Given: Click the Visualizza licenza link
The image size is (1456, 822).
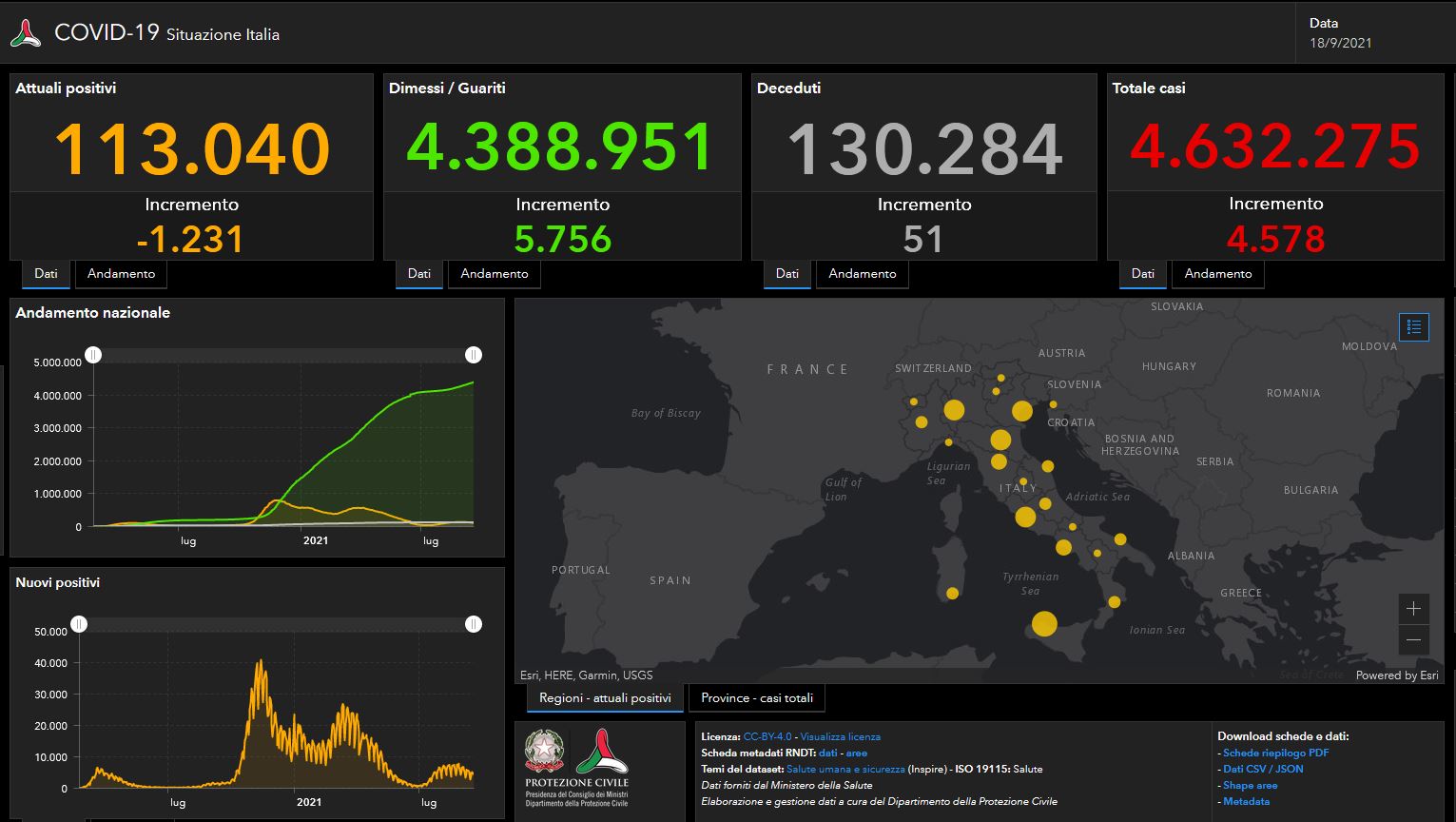Looking at the screenshot, I should [x=840, y=736].
